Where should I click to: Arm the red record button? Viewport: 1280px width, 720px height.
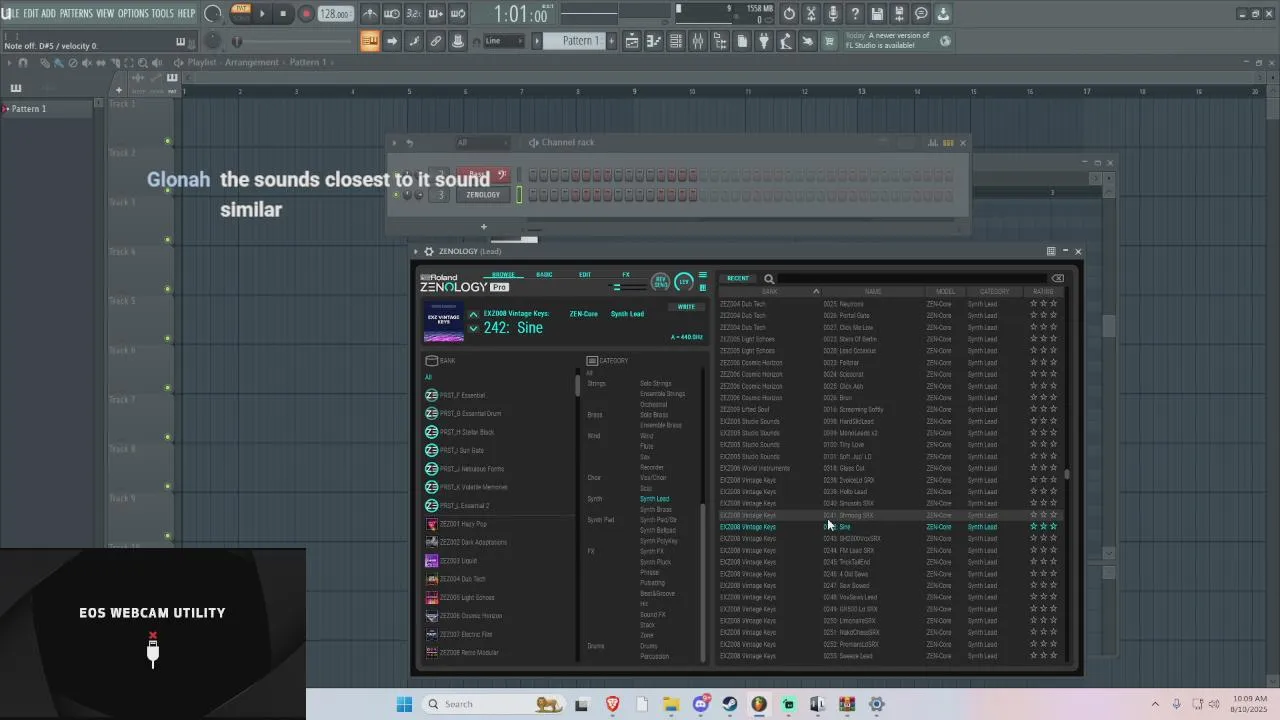click(306, 14)
